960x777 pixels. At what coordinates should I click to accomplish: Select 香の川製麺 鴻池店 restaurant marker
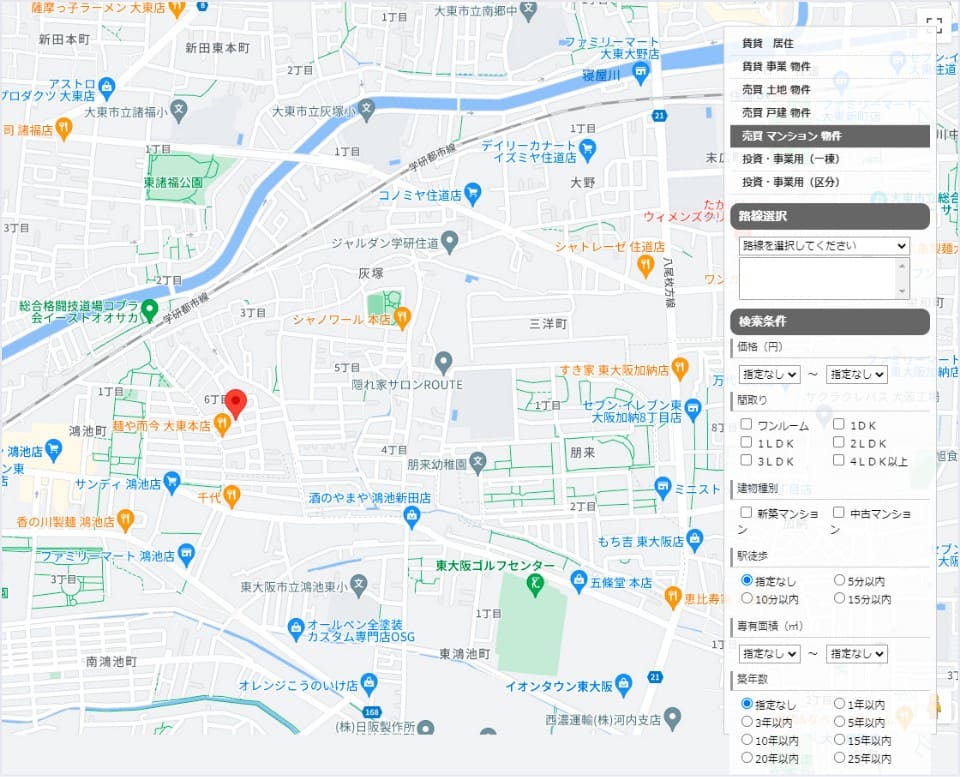(125, 520)
